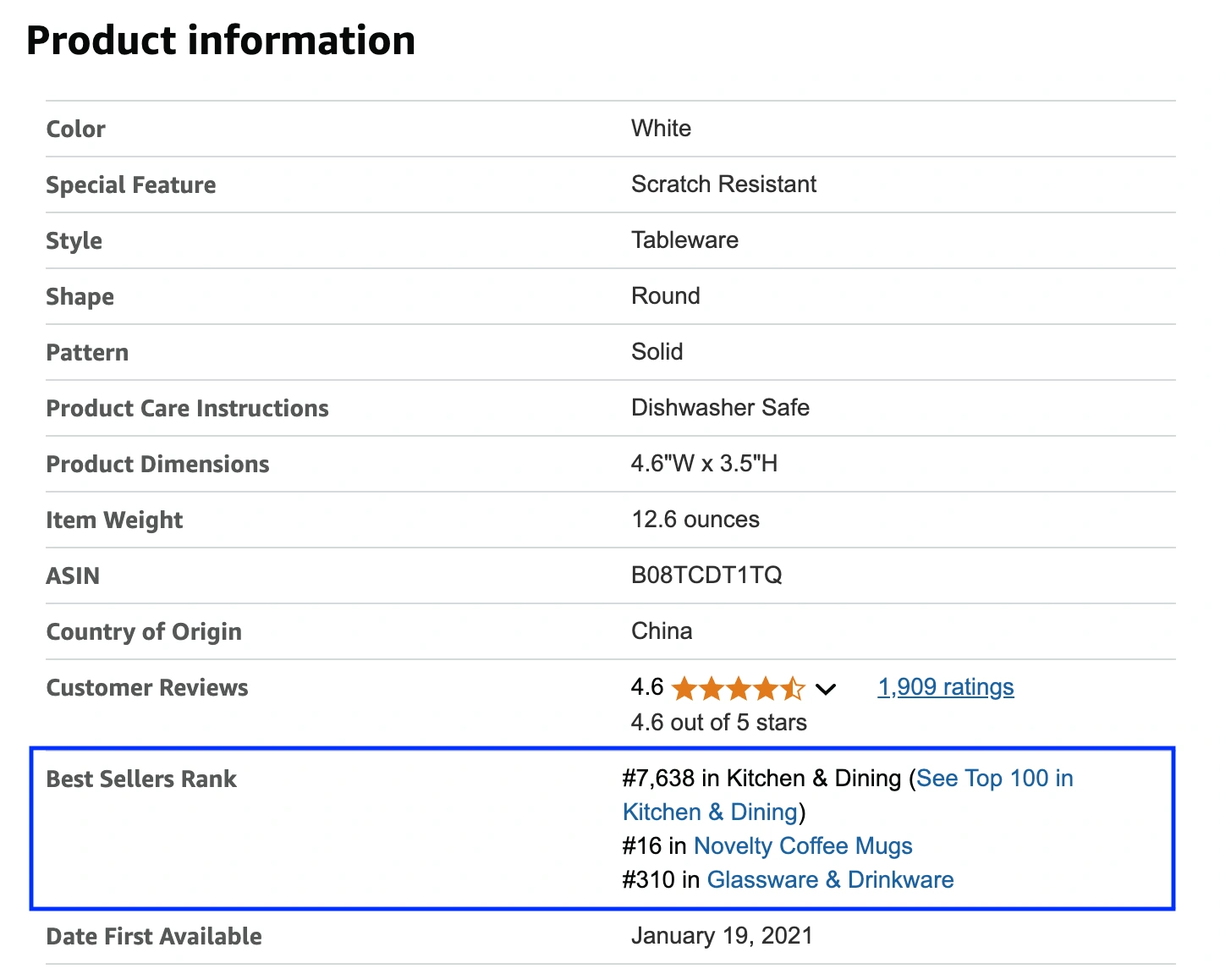1220x980 pixels.
Task: Select the ASIN value B08TCDT1TQ
Action: pyautogui.click(x=706, y=575)
